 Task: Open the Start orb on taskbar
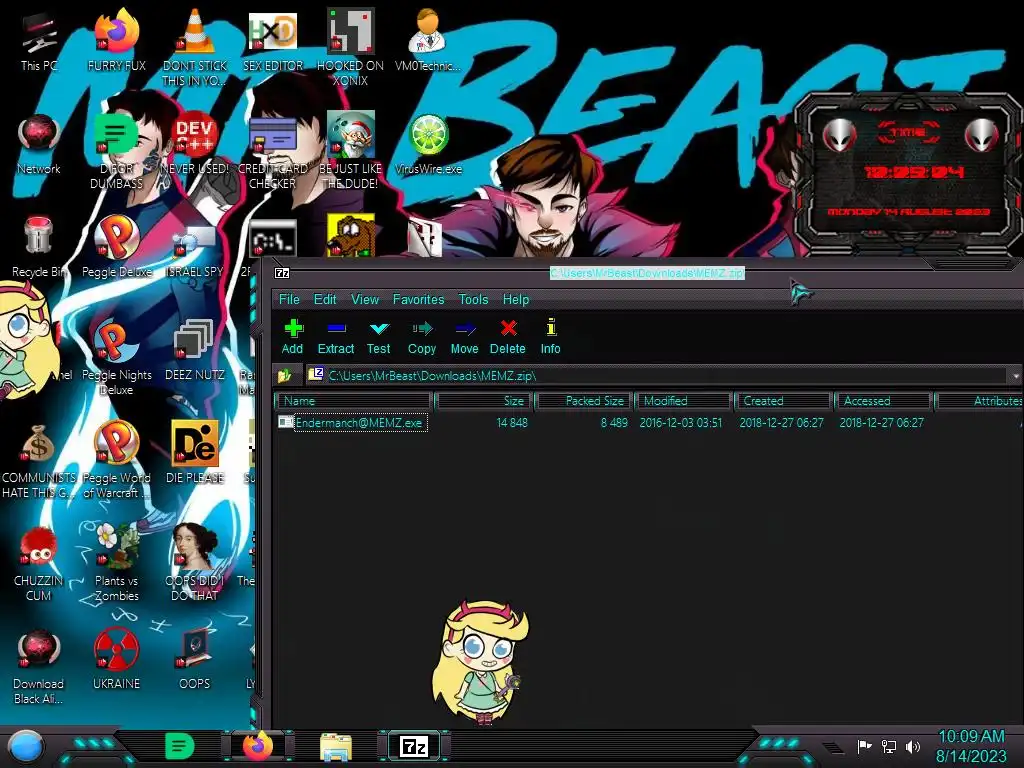(25, 747)
